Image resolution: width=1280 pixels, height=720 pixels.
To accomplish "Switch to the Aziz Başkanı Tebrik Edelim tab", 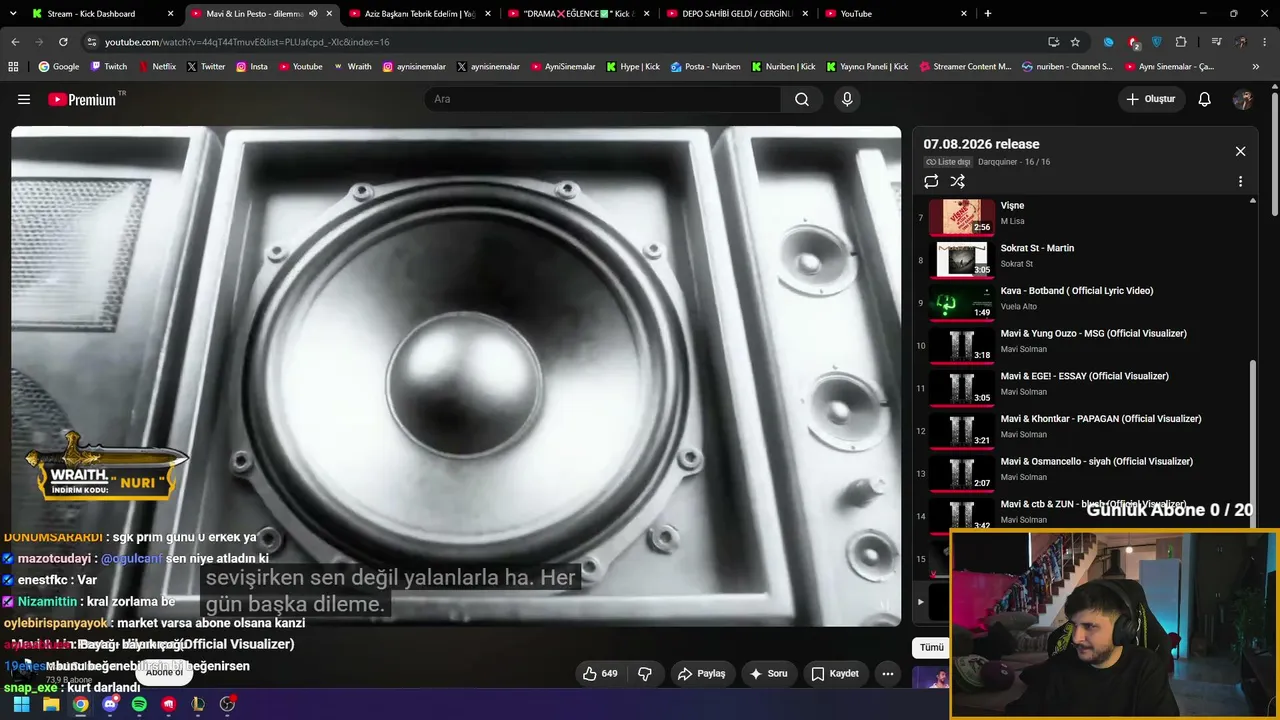I will 419,14.
